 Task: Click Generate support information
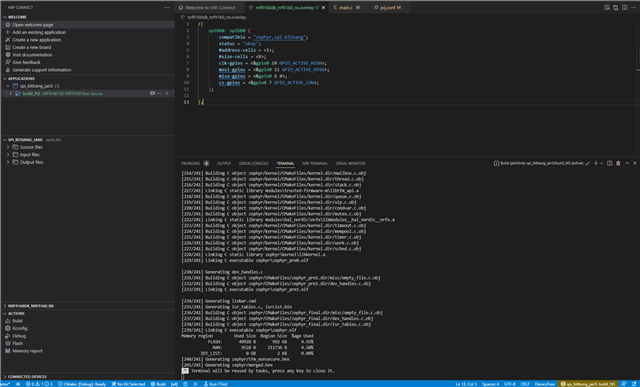(42, 70)
